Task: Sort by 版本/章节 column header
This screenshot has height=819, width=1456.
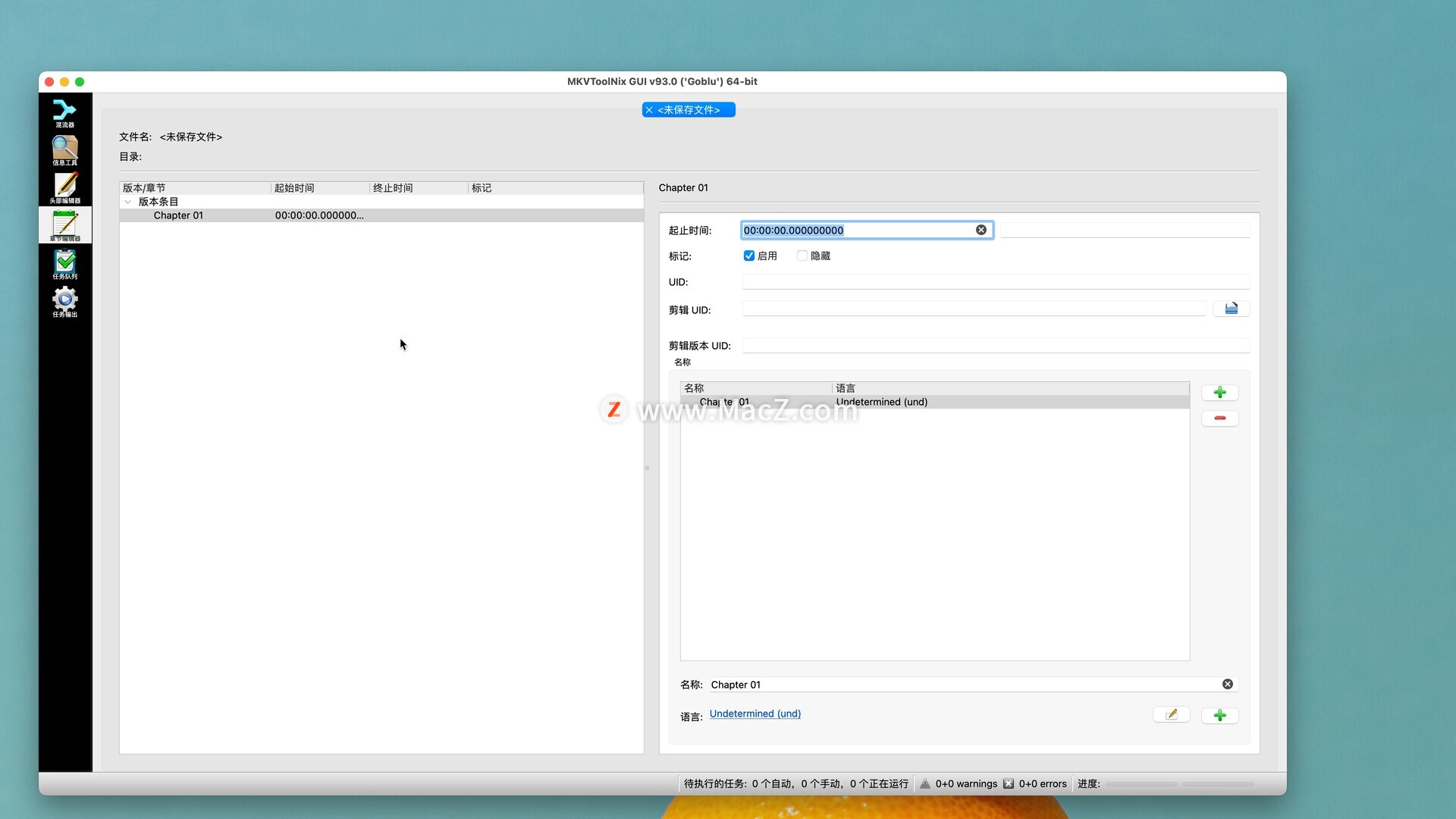Action: coord(195,188)
